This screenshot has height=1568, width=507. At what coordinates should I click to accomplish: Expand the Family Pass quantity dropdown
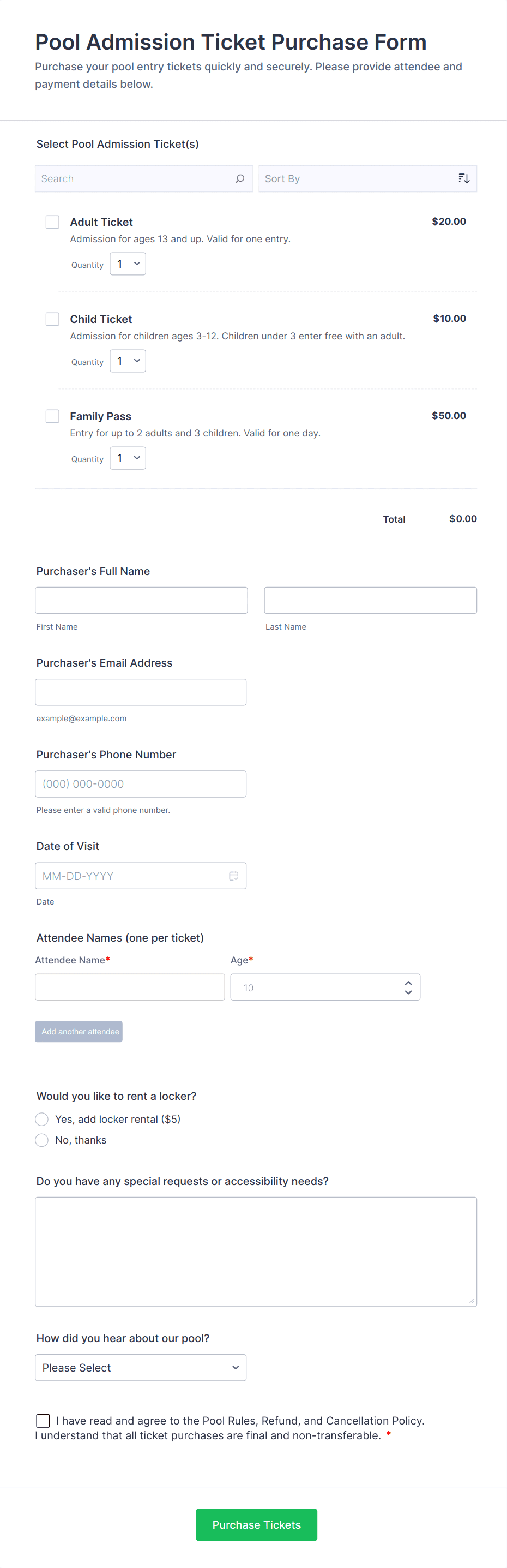128,458
